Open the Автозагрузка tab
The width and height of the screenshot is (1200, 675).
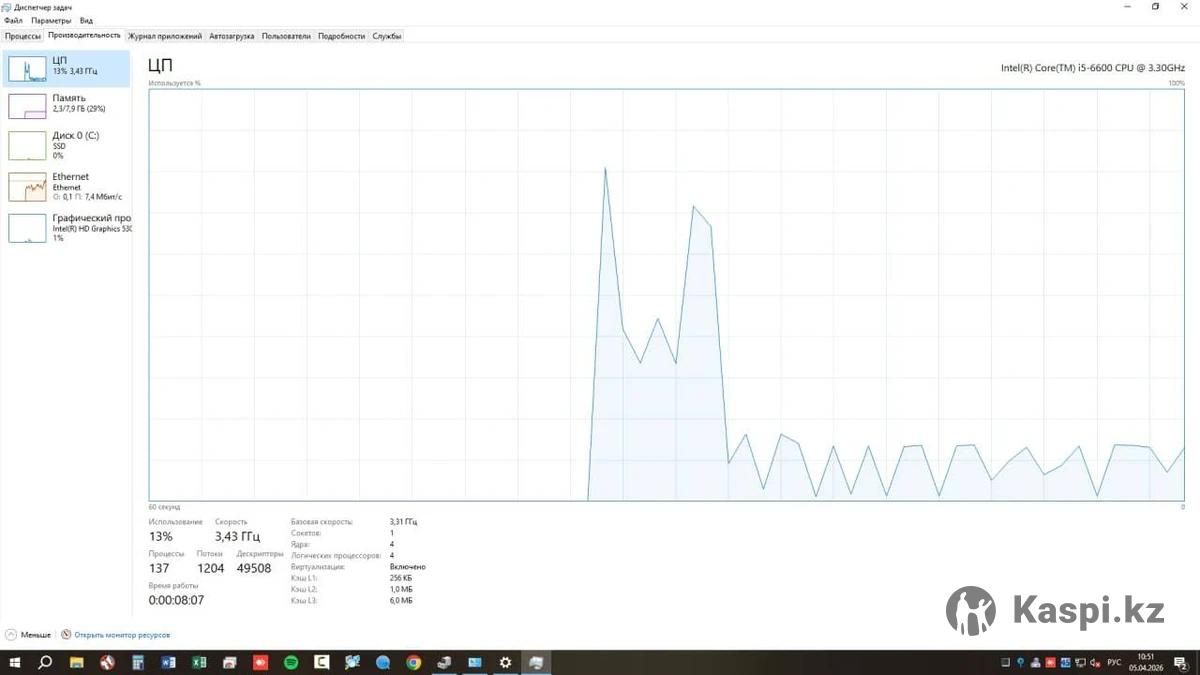tap(231, 36)
